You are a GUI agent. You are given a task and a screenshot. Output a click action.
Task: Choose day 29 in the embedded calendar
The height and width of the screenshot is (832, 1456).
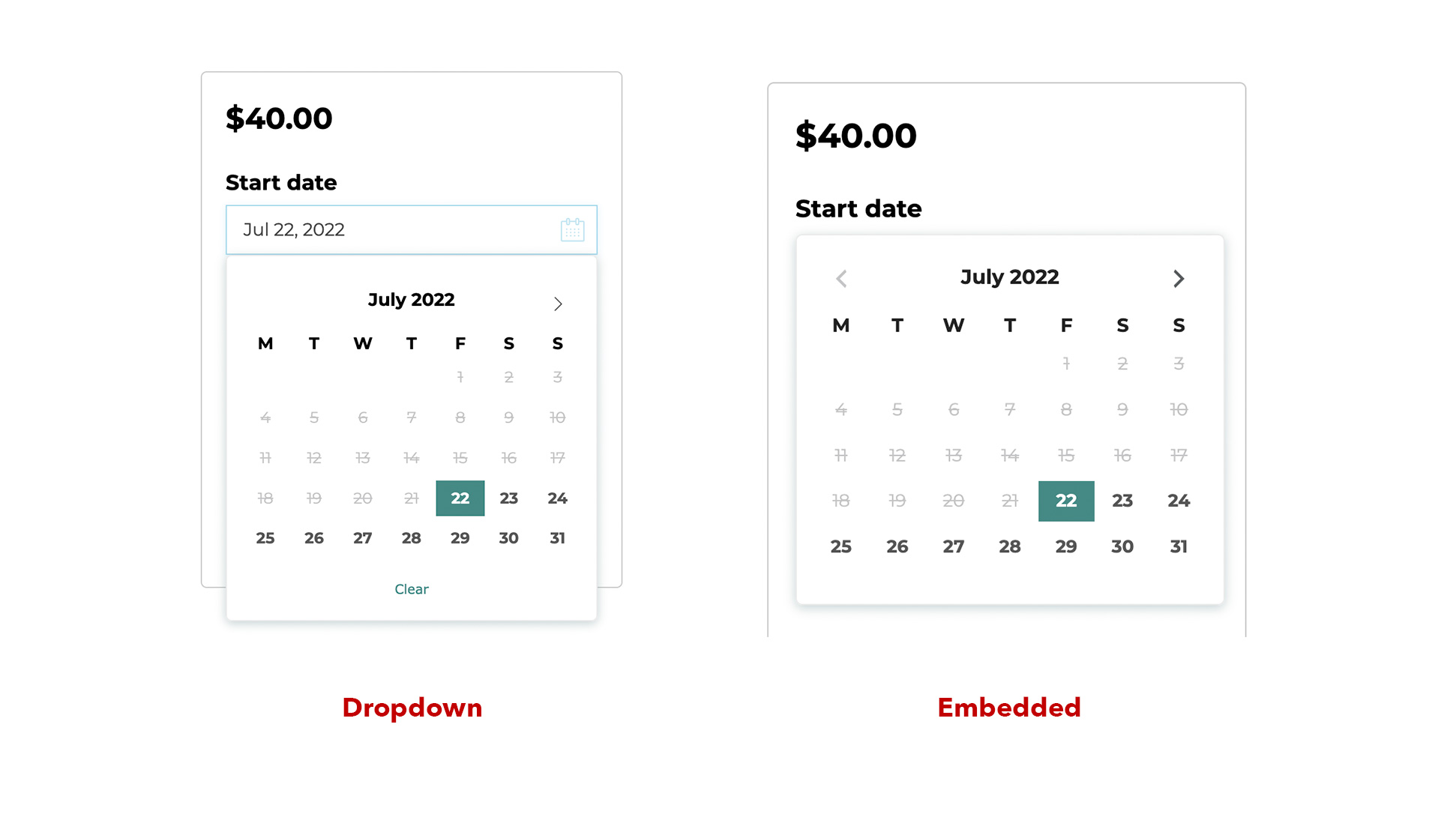point(1065,547)
